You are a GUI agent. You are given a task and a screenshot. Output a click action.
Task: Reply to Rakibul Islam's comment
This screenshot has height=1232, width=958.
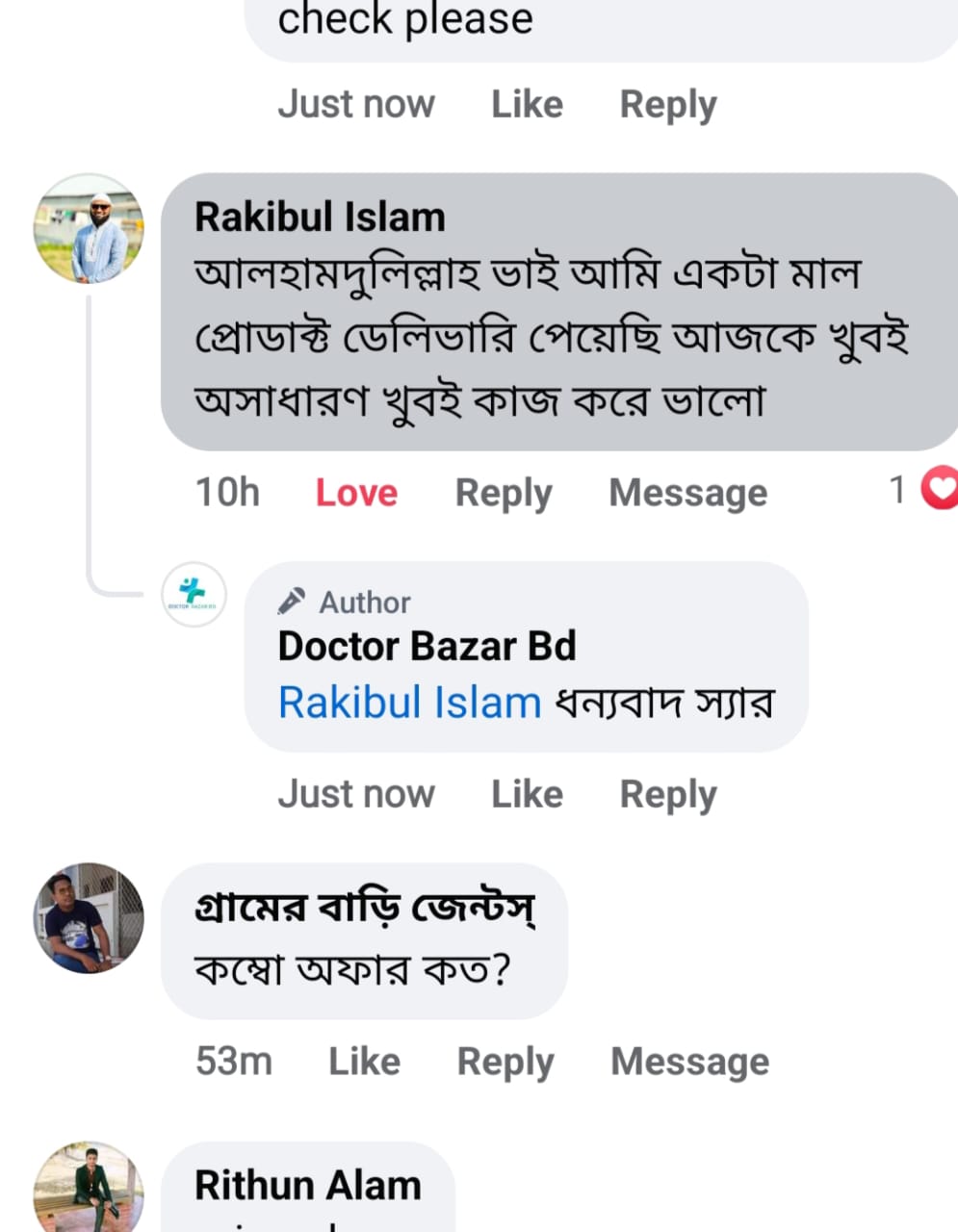504,493
